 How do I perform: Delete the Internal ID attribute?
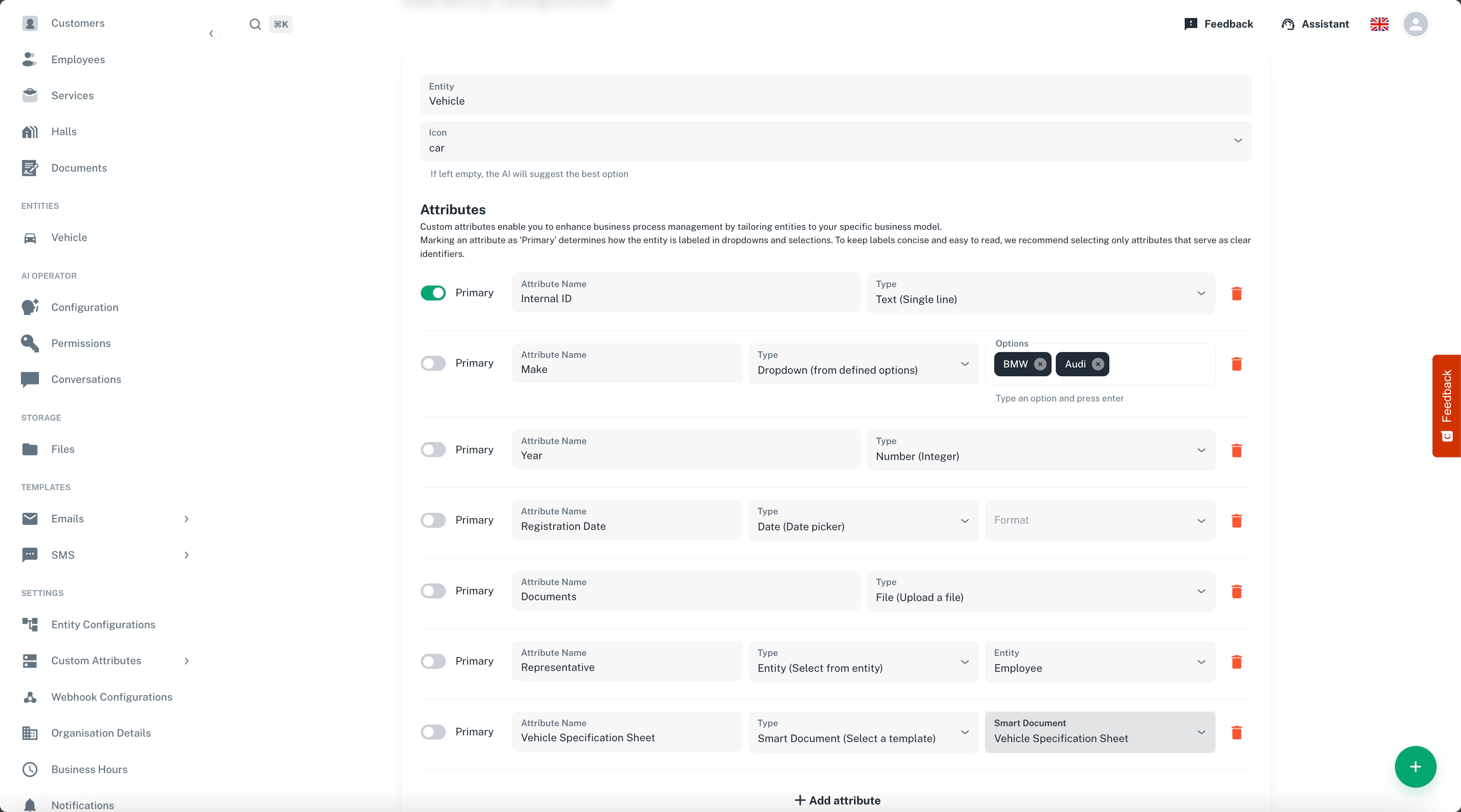pyautogui.click(x=1236, y=293)
